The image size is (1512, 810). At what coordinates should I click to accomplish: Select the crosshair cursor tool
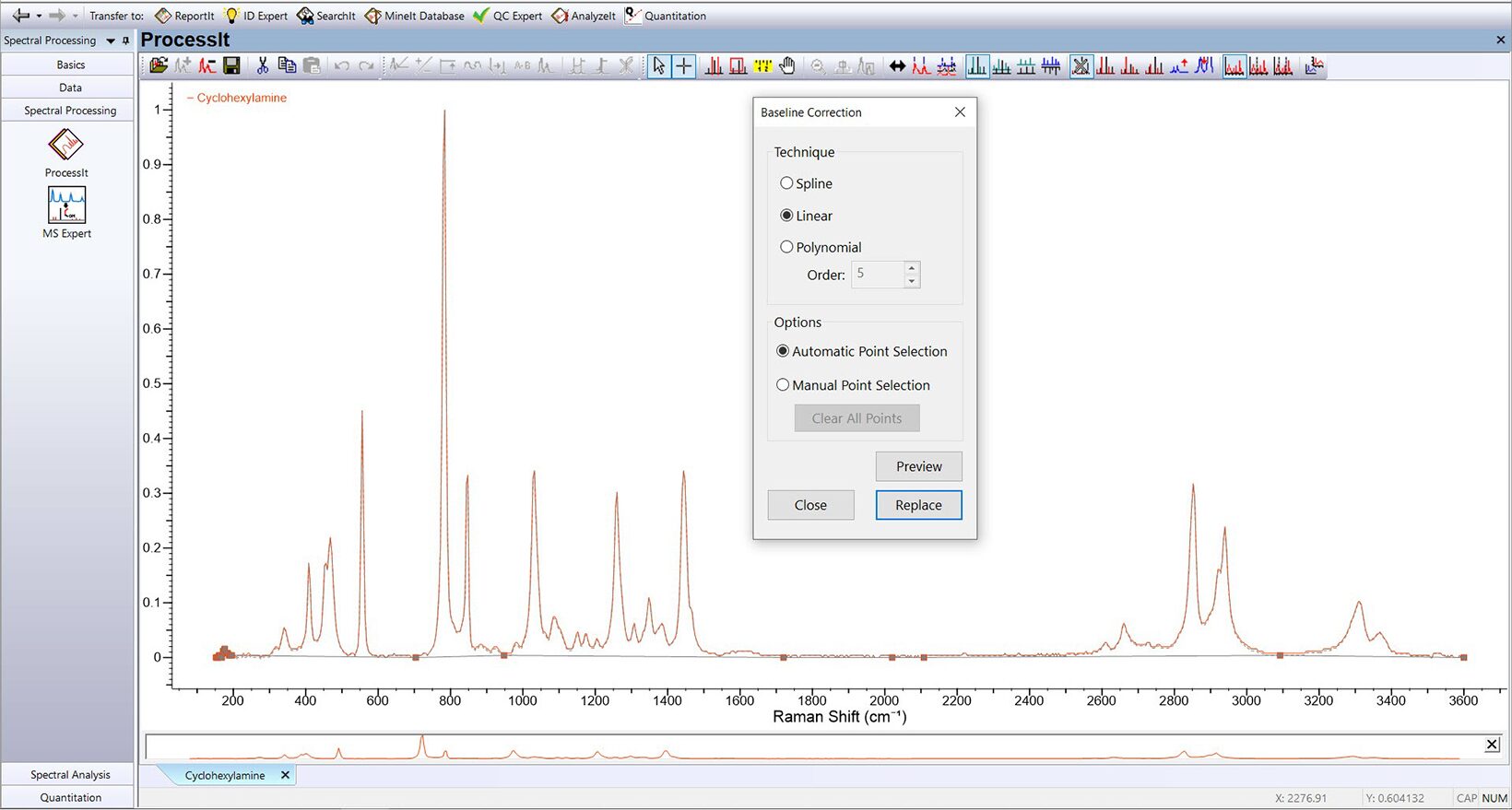pyautogui.click(x=683, y=65)
